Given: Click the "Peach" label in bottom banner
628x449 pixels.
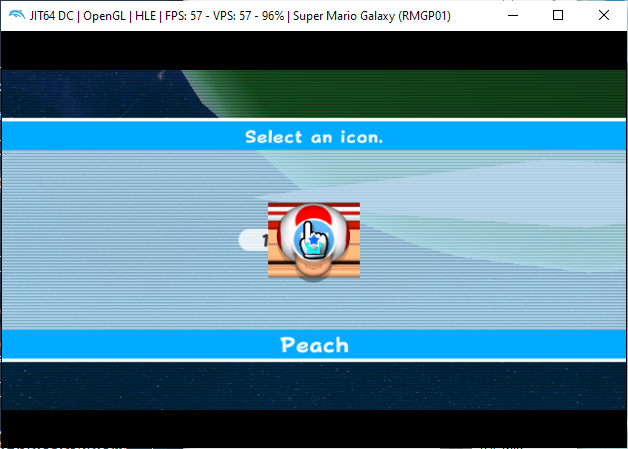Looking at the screenshot, I should (x=314, y=345).
